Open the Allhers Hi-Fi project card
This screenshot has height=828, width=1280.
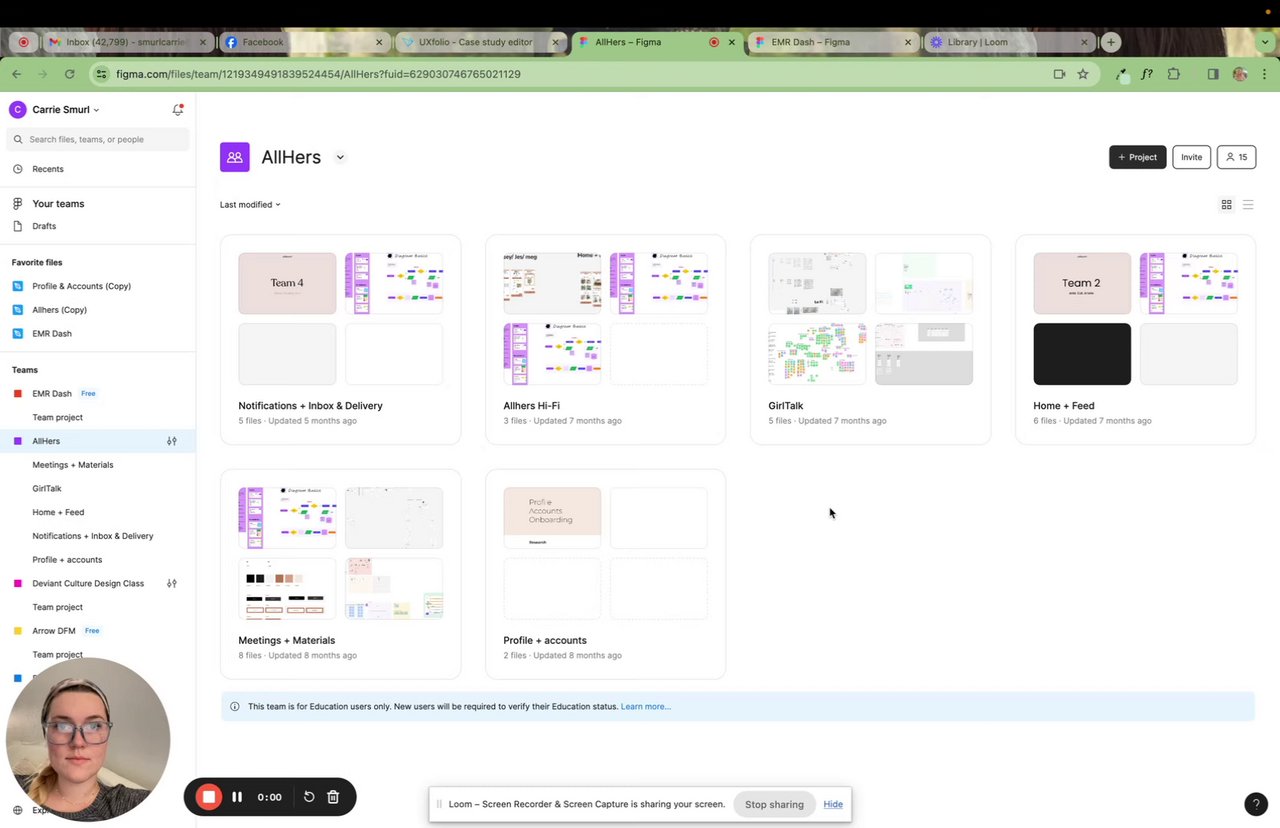coord(606,339)
